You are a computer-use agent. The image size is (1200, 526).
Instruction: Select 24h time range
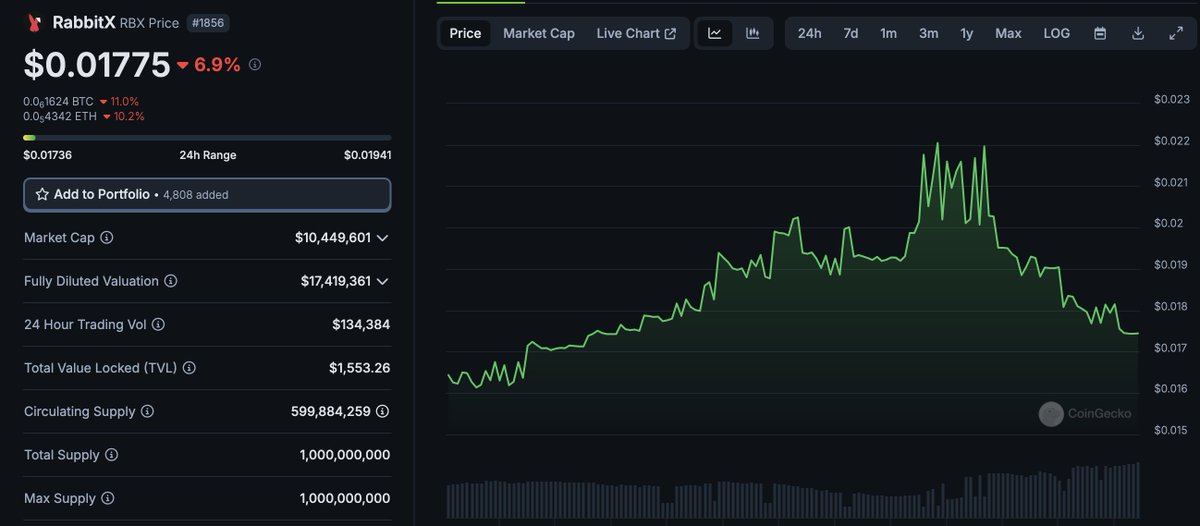click(810, 33)
